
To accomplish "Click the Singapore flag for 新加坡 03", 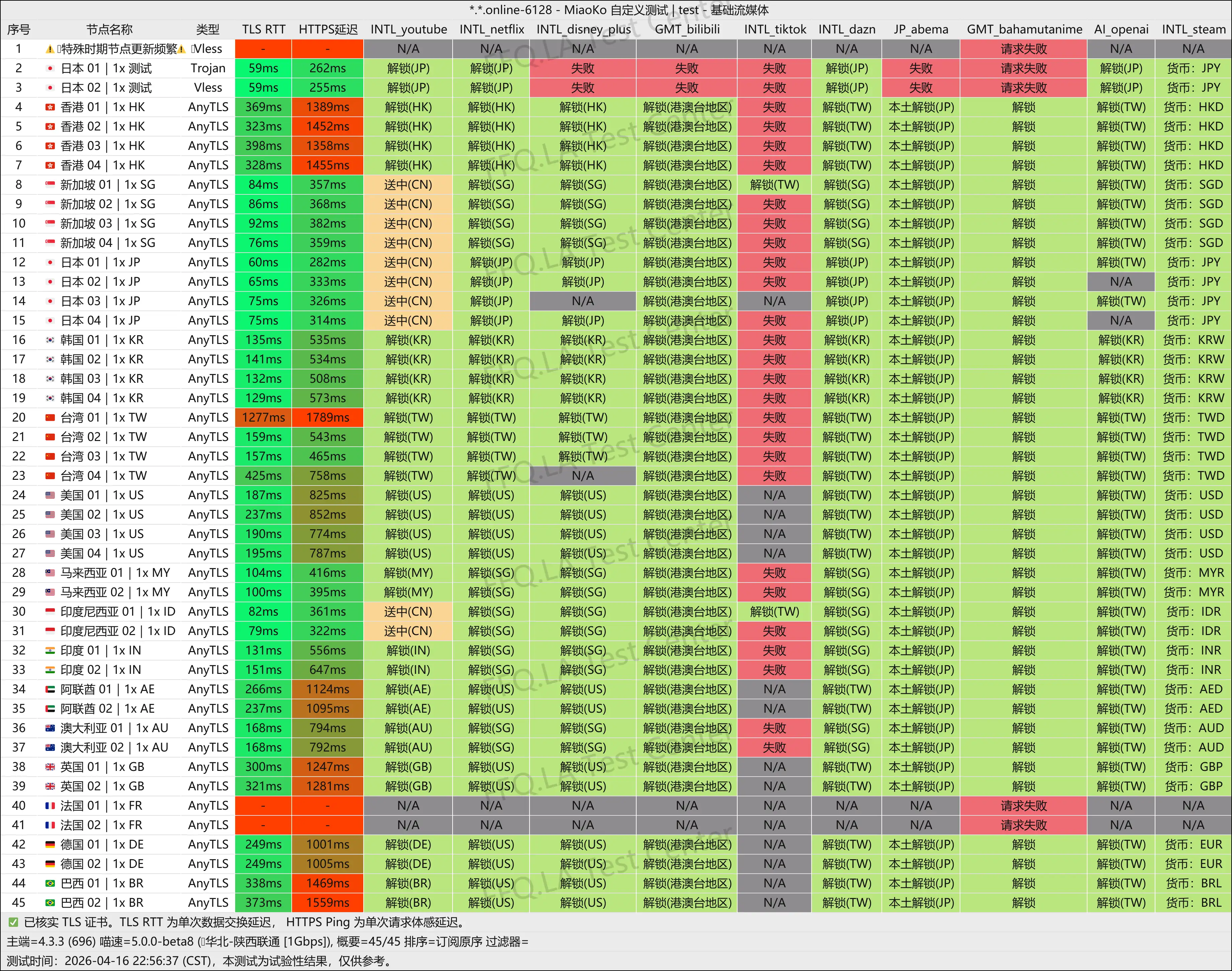I will pyautogui.click(x=50, y=224).
